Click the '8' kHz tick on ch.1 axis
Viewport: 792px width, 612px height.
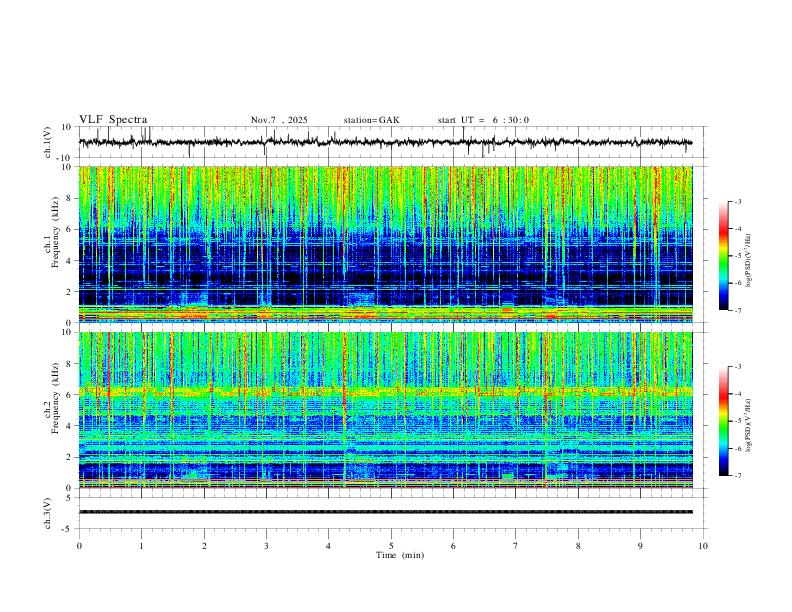pyautogui.click(x=69, y=198)
